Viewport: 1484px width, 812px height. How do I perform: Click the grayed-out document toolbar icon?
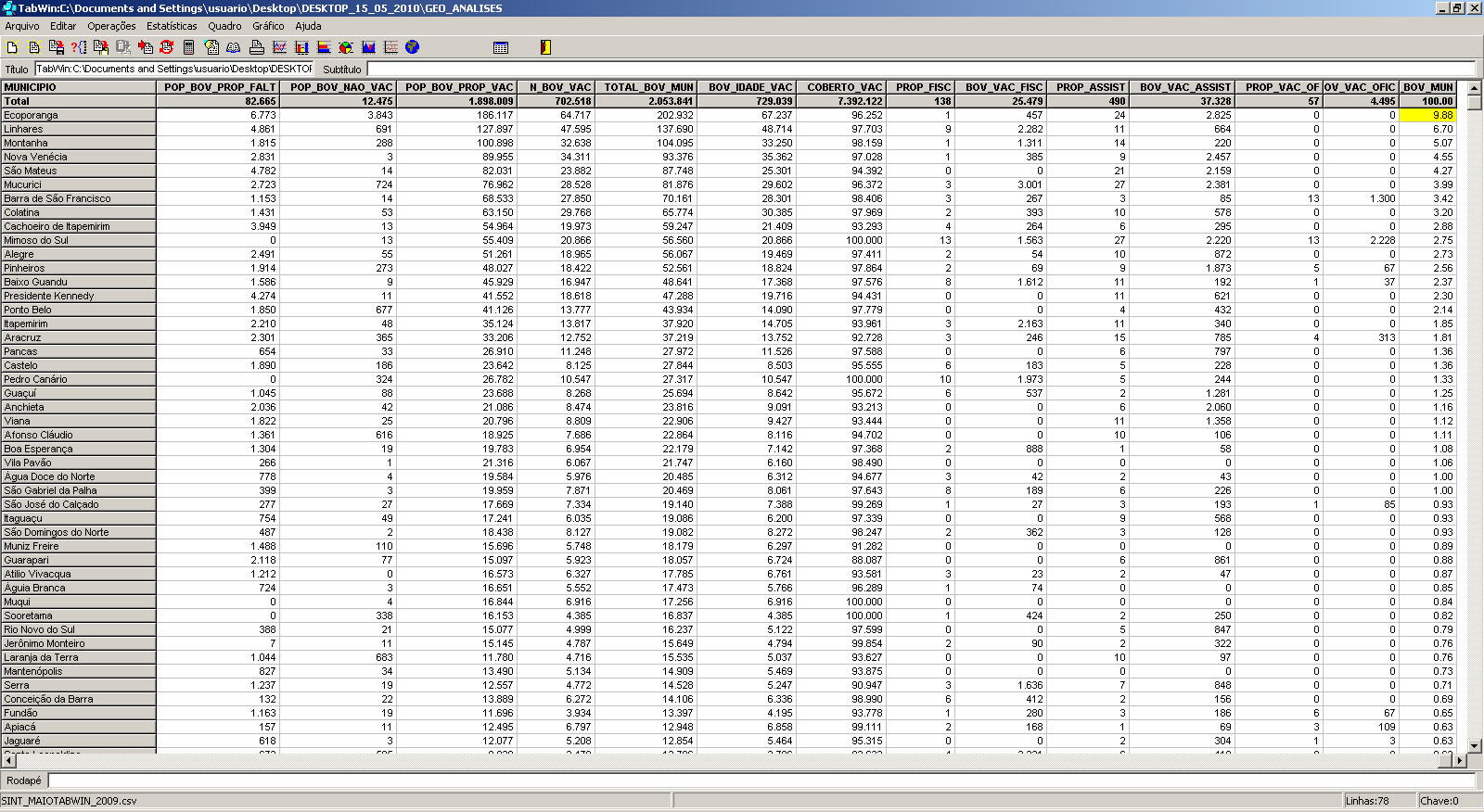123,47
